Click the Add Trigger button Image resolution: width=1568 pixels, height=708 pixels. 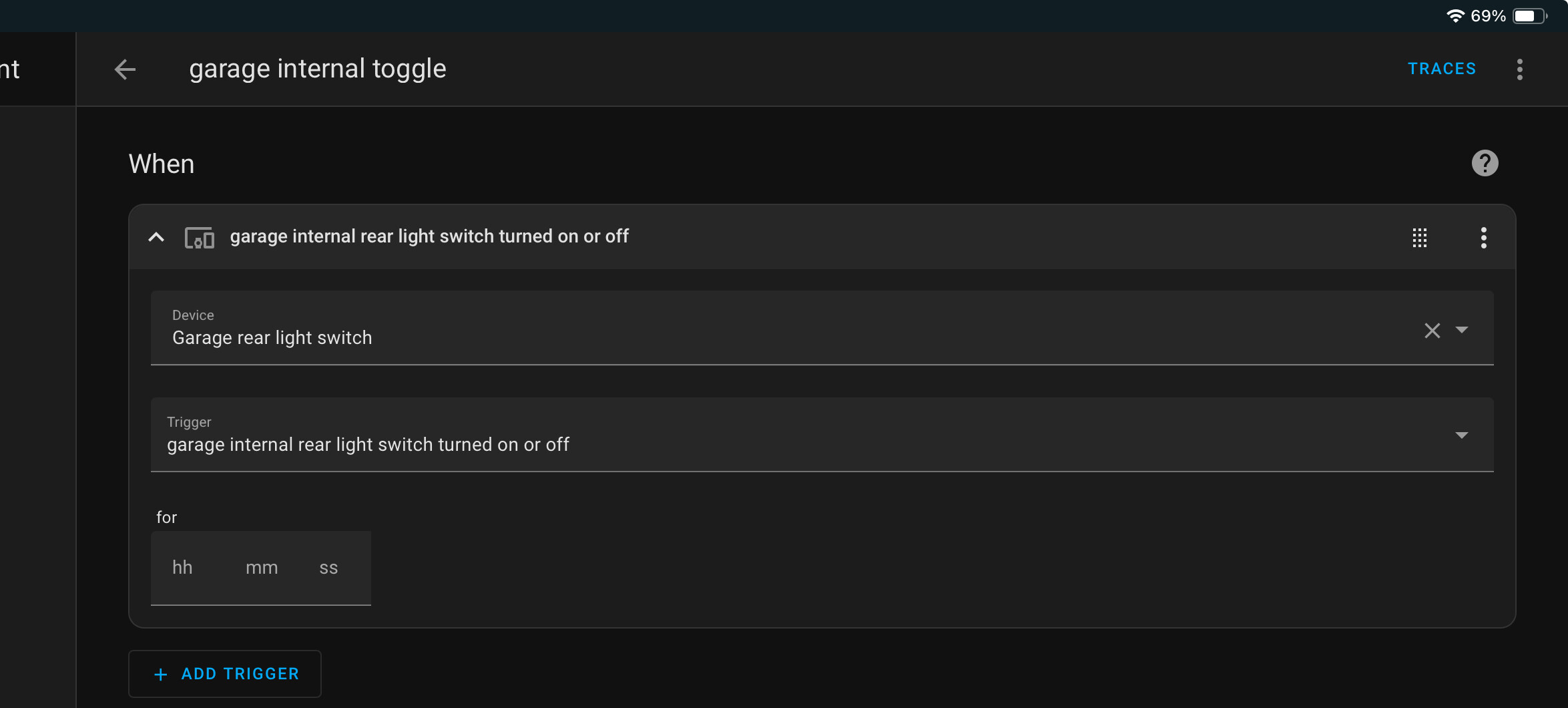(225, 674)
